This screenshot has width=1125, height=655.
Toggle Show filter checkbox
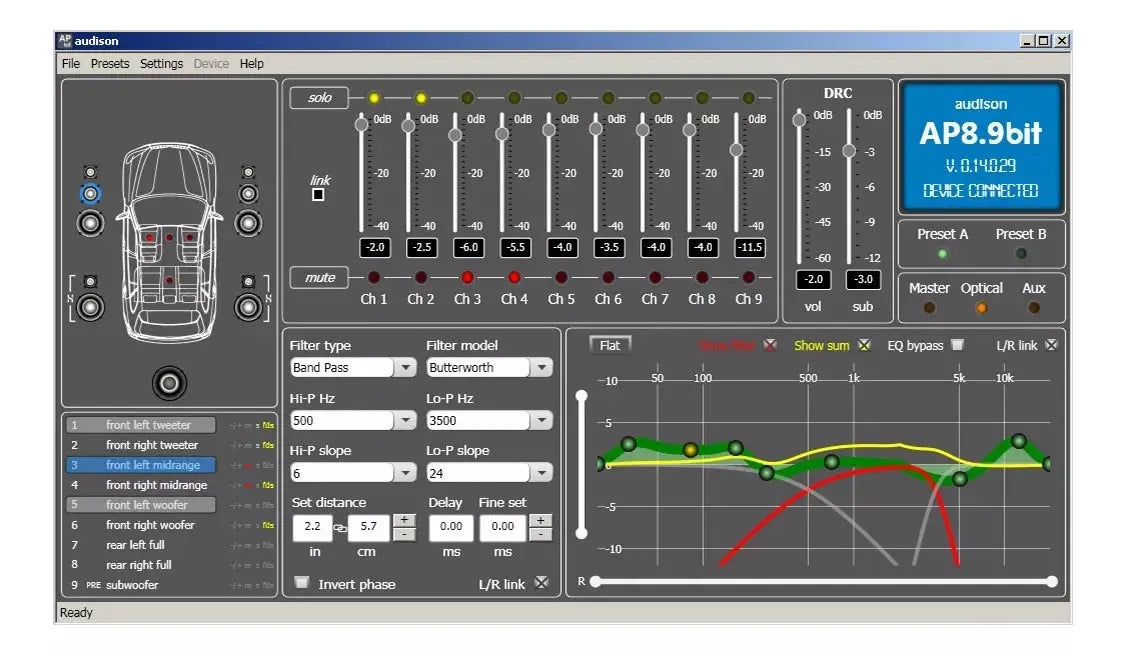(770, 345)
